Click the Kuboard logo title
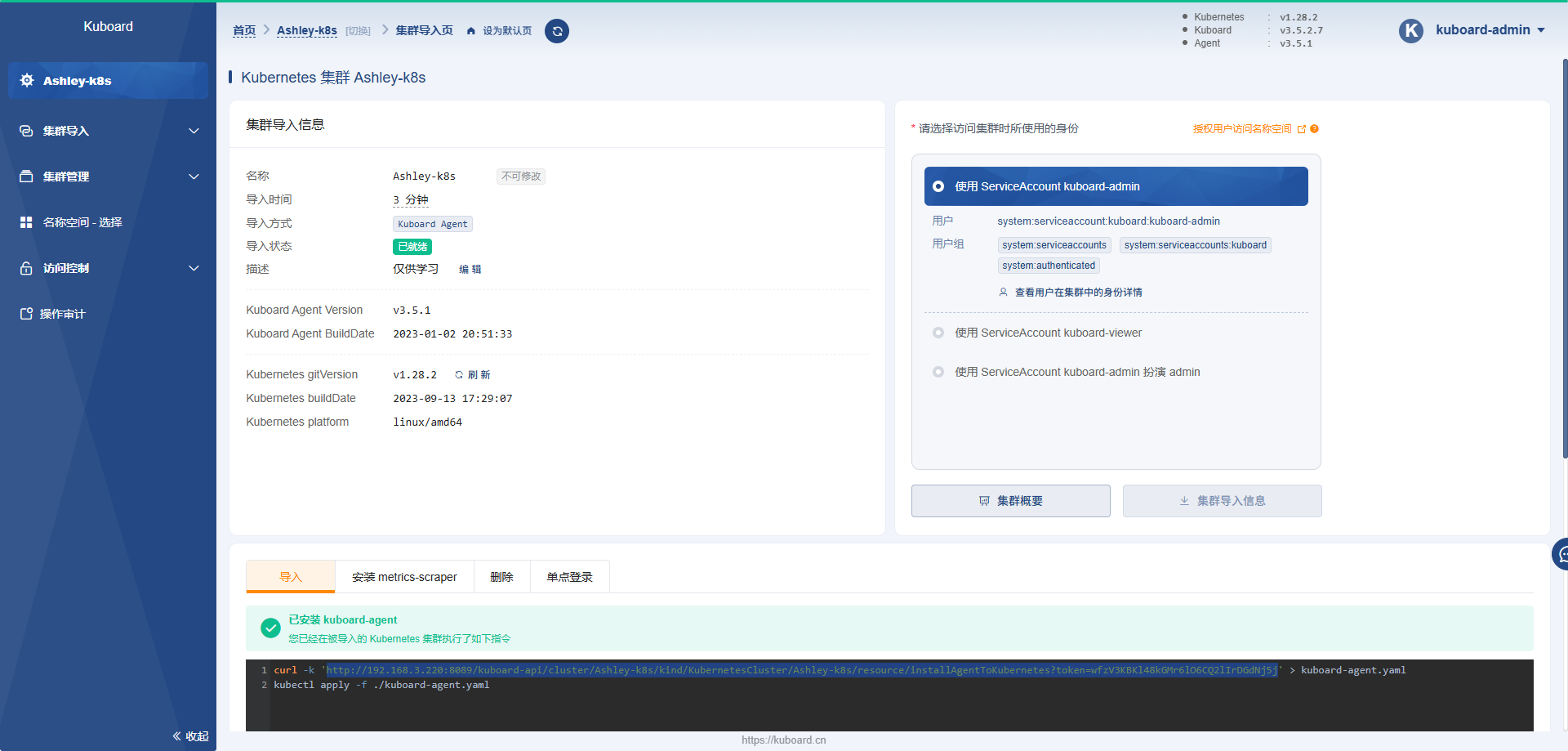1568x751 pixels. 108,26
